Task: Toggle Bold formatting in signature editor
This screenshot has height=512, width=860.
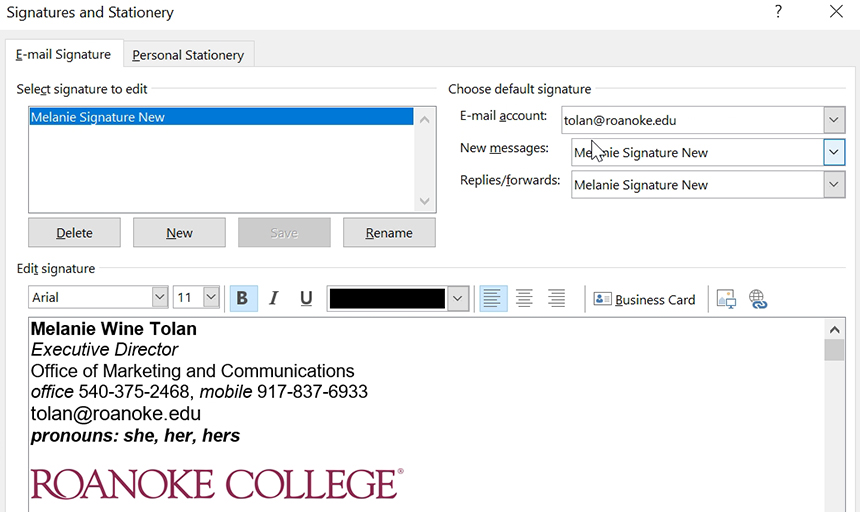Action: [243, 298]
